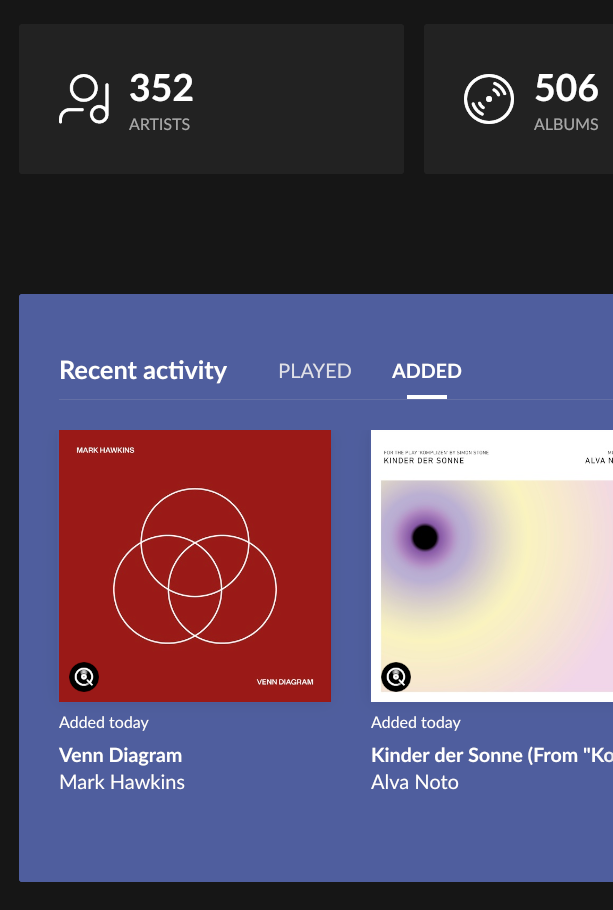Open the ARTISTS label in library stats

pyautogui.click(x=159, y=125)
